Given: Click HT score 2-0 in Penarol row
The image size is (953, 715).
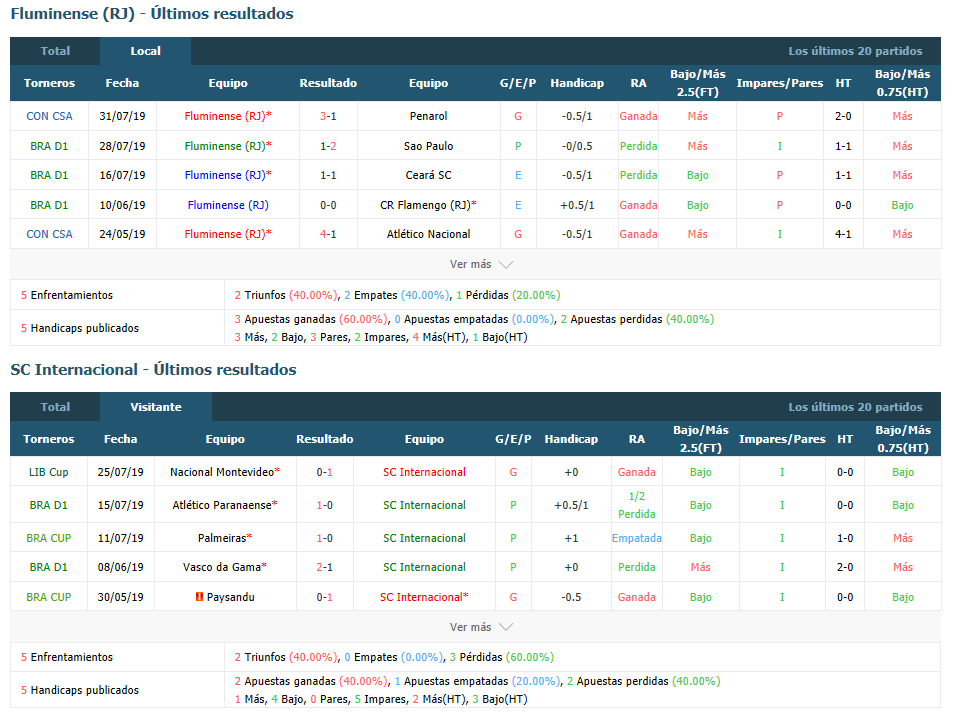Looking at the screenshot, I should pos(843,116).
